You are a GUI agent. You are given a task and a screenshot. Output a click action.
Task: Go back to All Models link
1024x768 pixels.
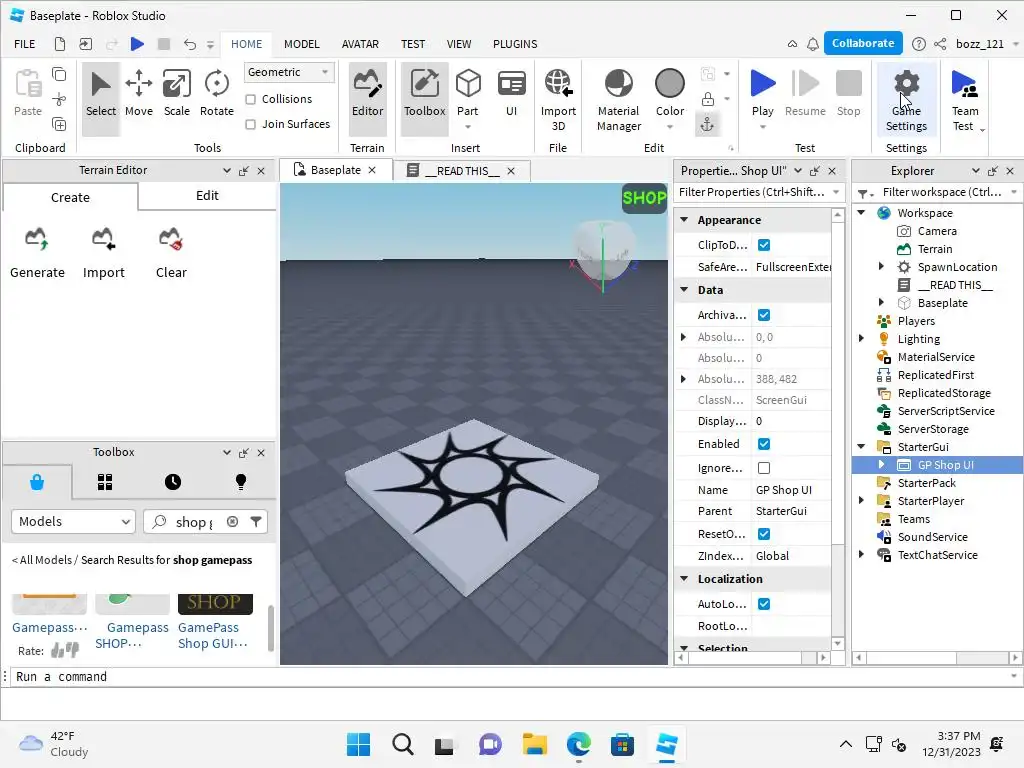coord(41,560)
